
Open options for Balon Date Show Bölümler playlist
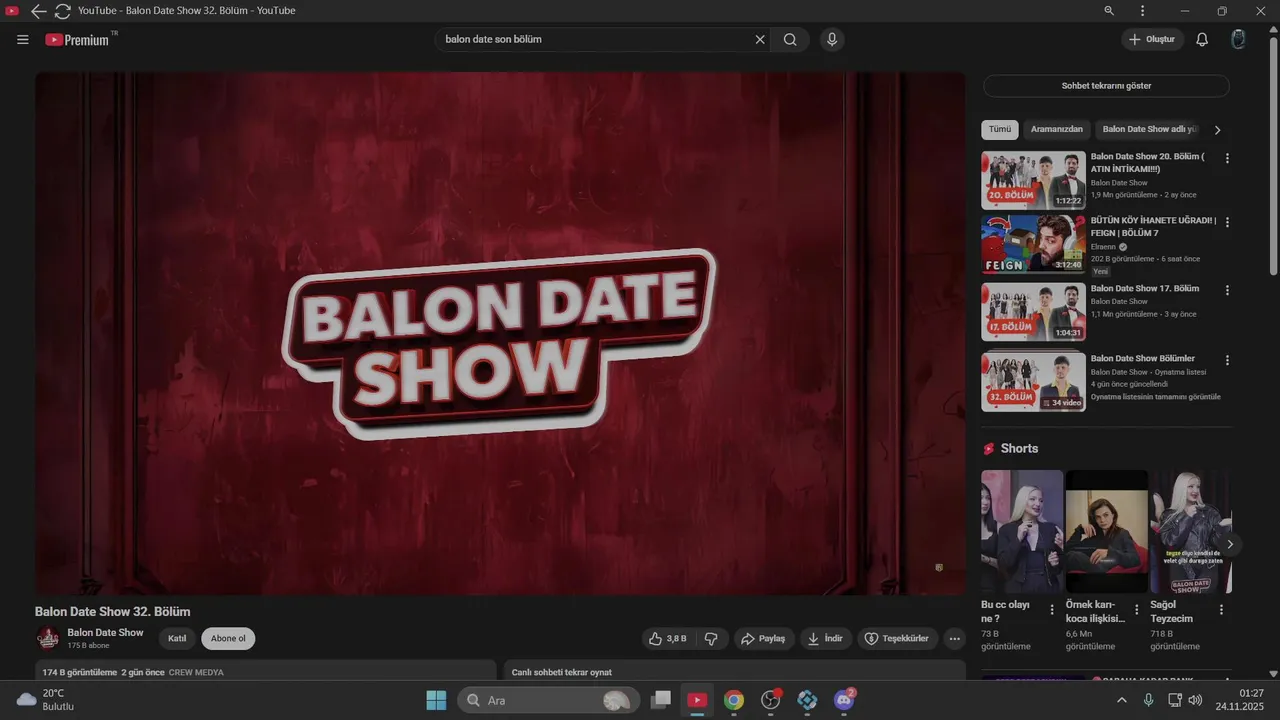point(1227,360)
